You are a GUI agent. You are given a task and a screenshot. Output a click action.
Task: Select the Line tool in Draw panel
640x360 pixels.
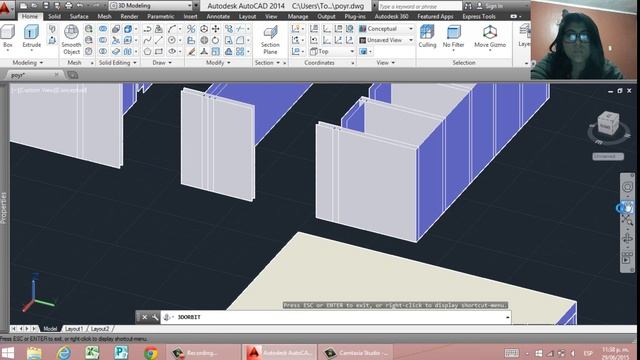(159, 40)
